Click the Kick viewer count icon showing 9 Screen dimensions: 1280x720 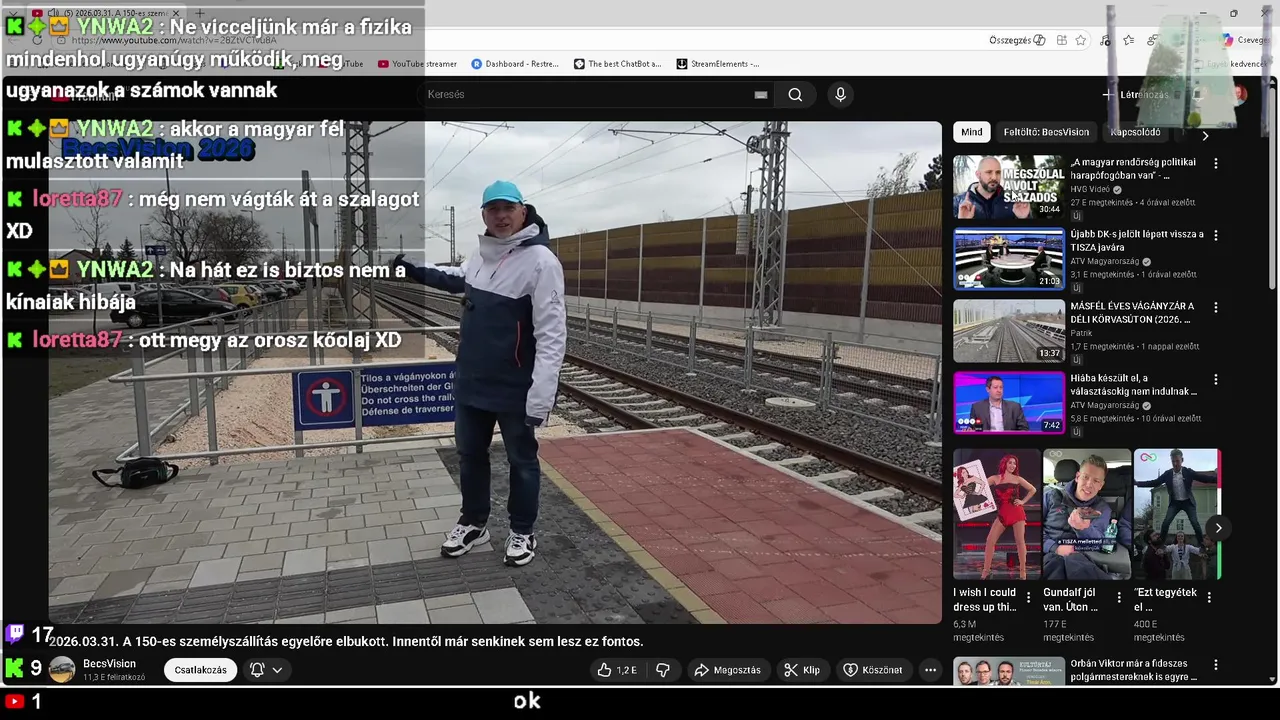click(14, 668)
